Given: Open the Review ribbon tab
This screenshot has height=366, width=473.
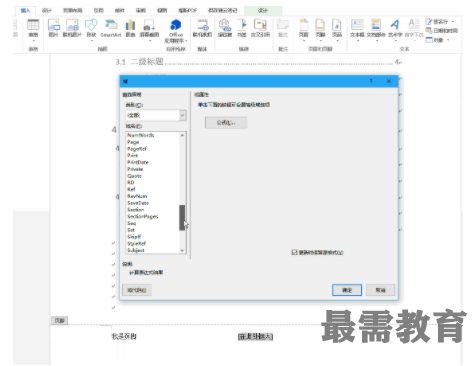Looking at the screenshot, I should 141,10.
